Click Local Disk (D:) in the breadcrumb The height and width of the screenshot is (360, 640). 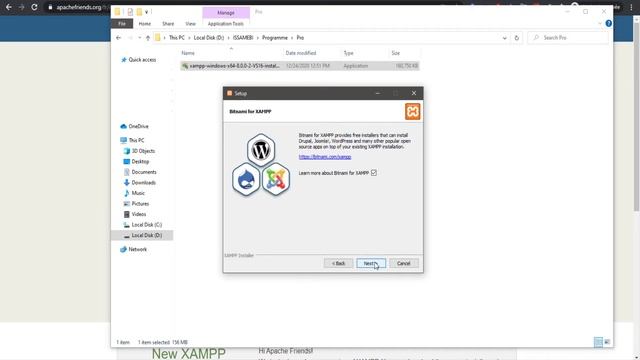(209, 38)
